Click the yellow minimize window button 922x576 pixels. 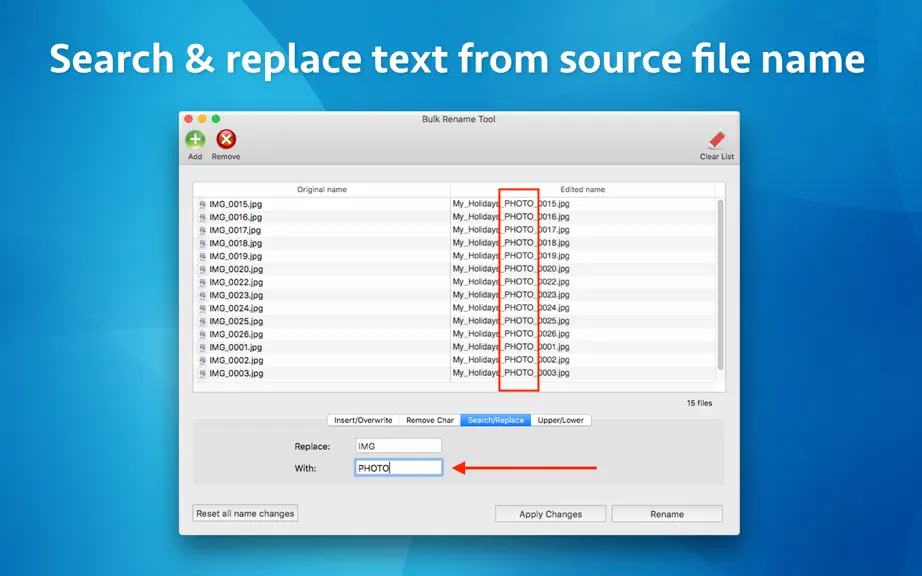tap(202, 119)
